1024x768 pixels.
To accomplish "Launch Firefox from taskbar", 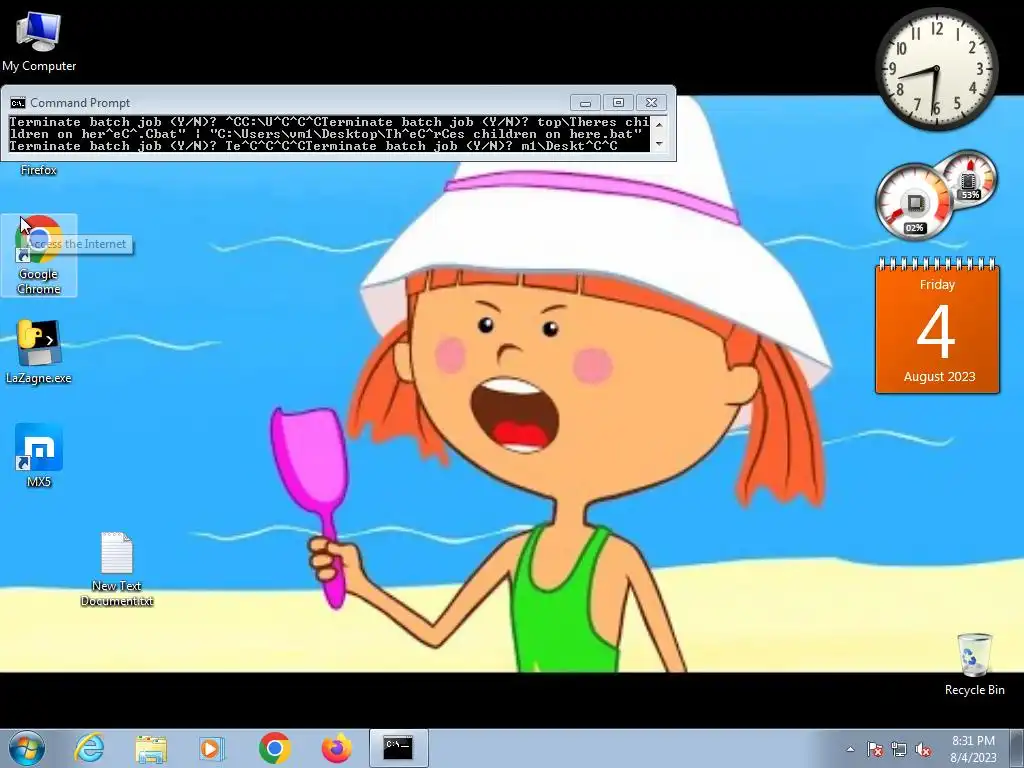I will click(336, 748).
